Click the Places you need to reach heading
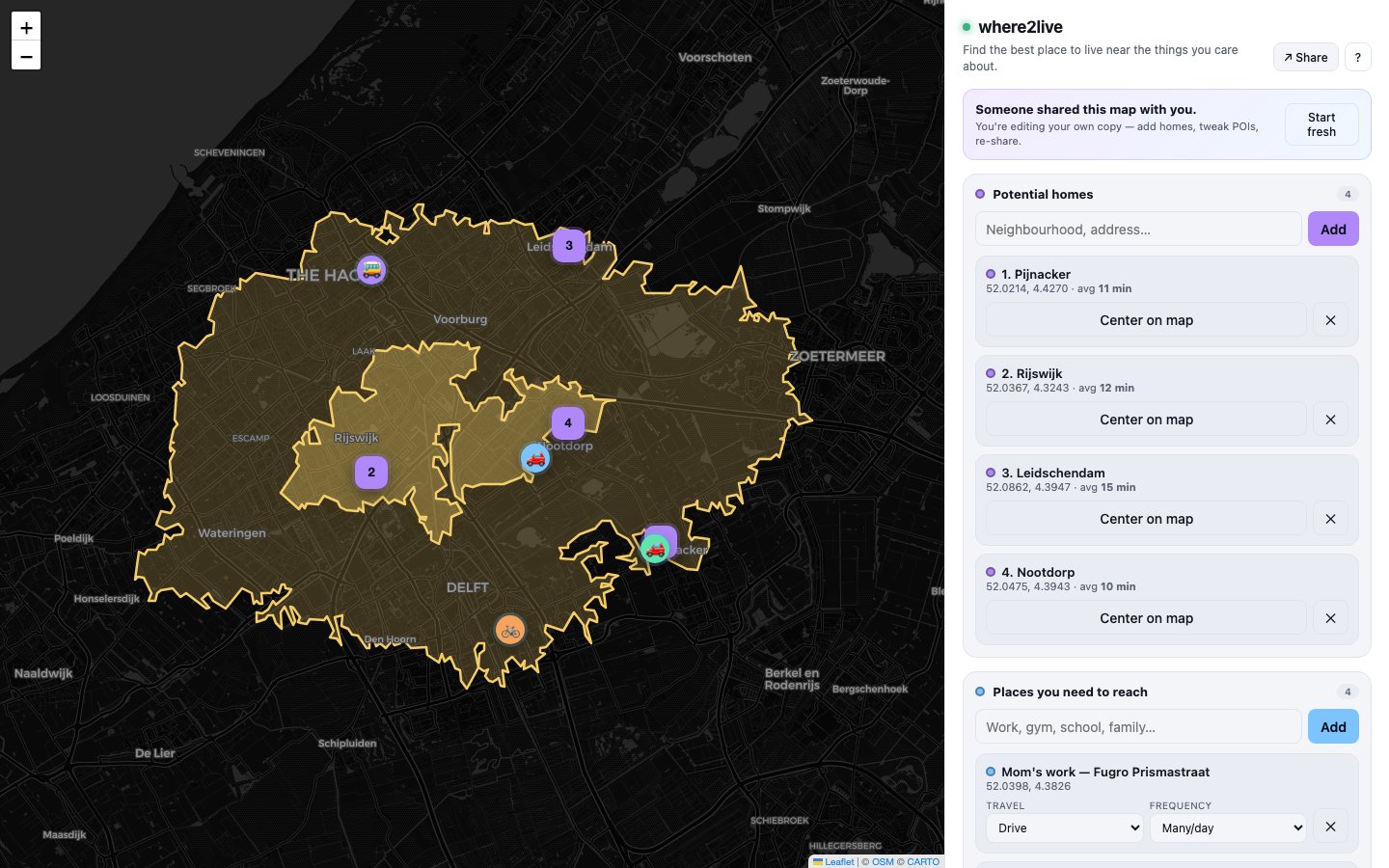Viewport: 1389px width, 868px height. click(x=1070, y=692)
